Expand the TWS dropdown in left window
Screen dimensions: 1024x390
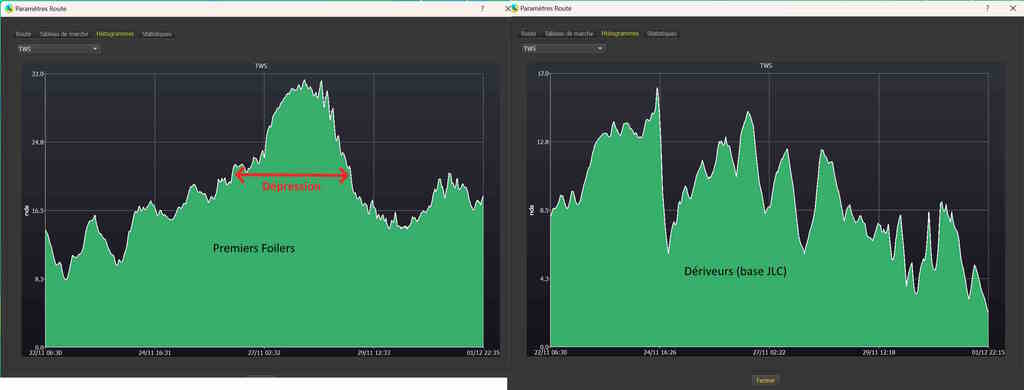tap(58, 49)
